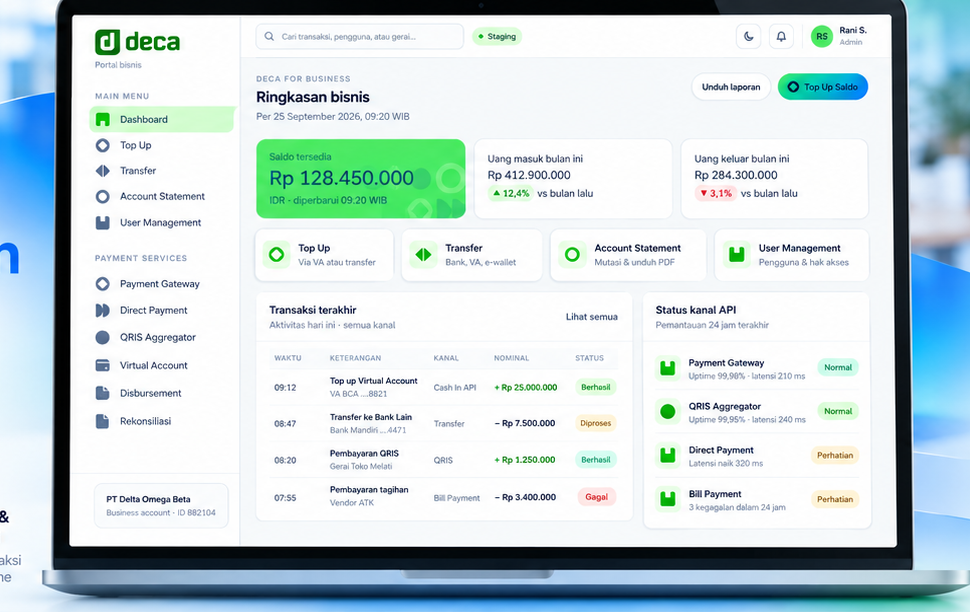Open notifications bell icon

(781, 37)
